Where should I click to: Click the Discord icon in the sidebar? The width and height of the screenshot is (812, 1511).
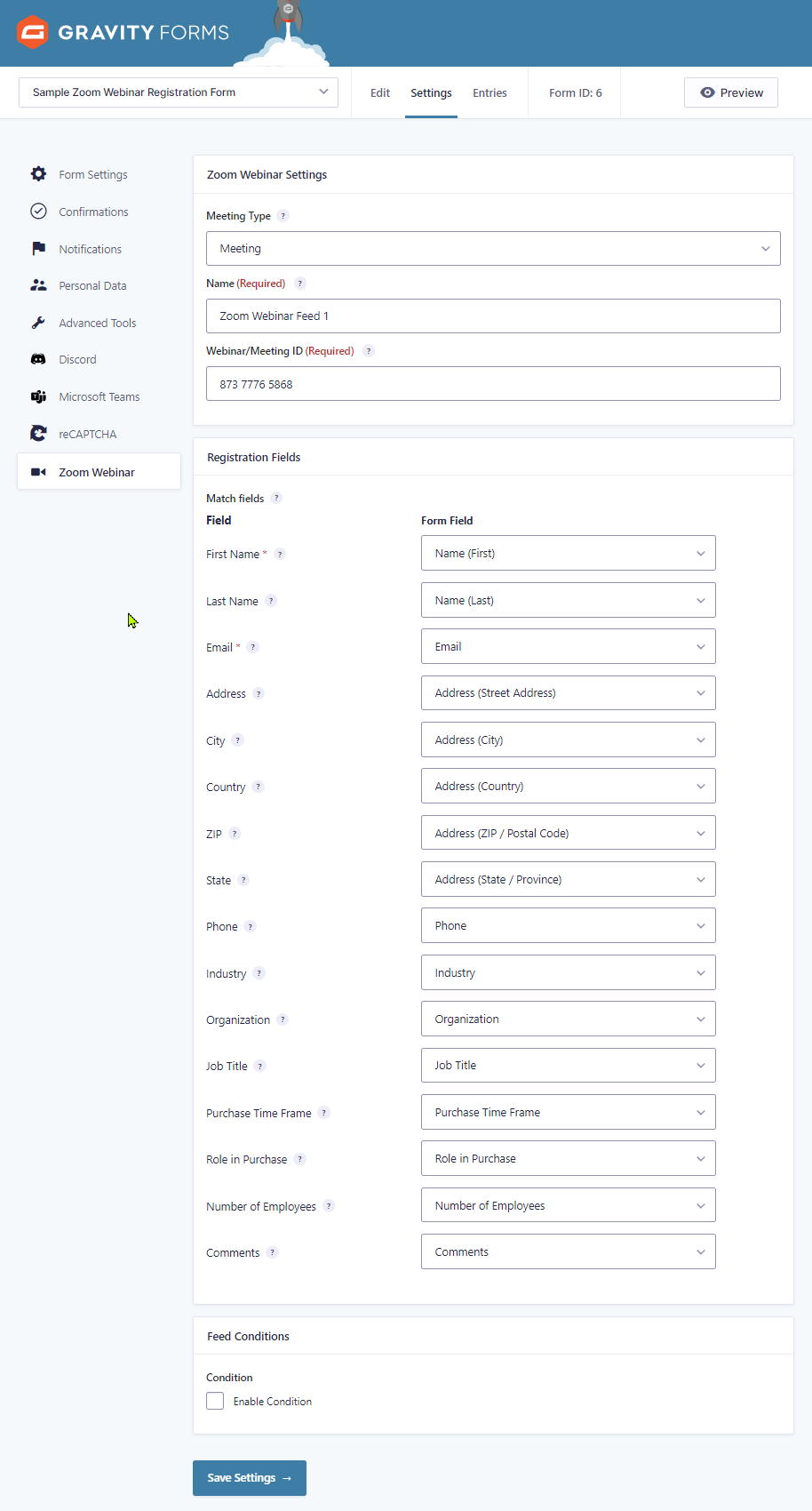[38, 359]
